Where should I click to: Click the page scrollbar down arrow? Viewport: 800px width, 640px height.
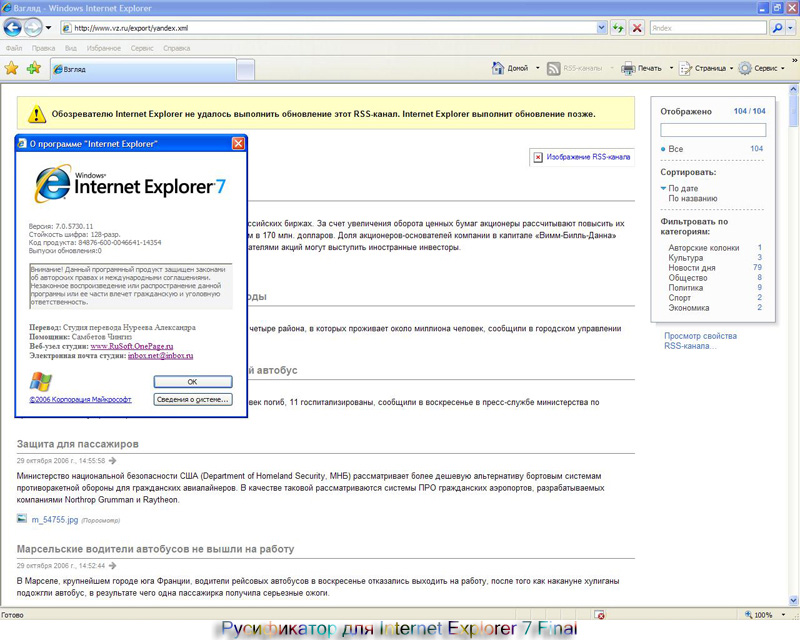[793, 601]
